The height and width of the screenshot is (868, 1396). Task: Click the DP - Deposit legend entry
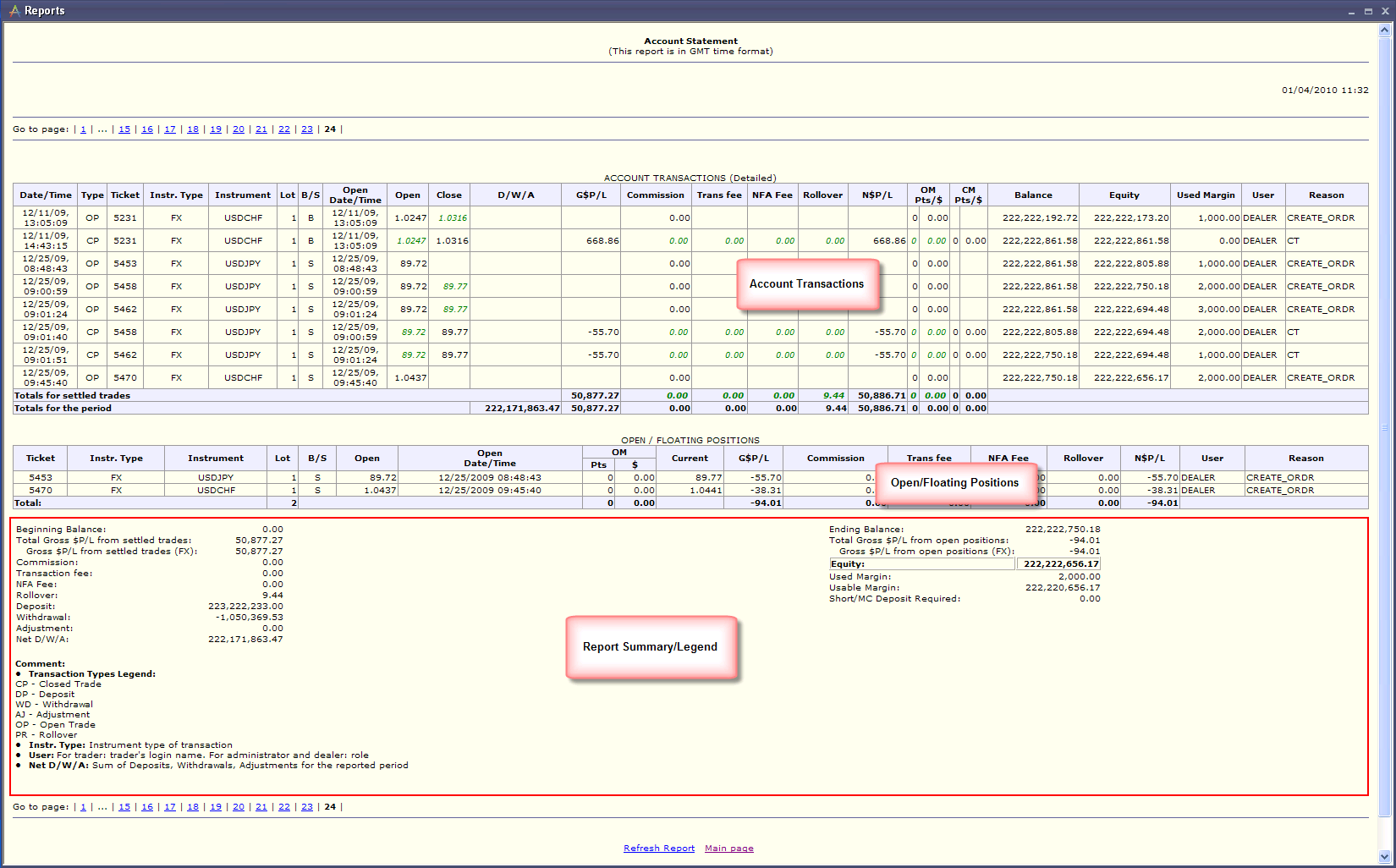[x=45, y=695]
